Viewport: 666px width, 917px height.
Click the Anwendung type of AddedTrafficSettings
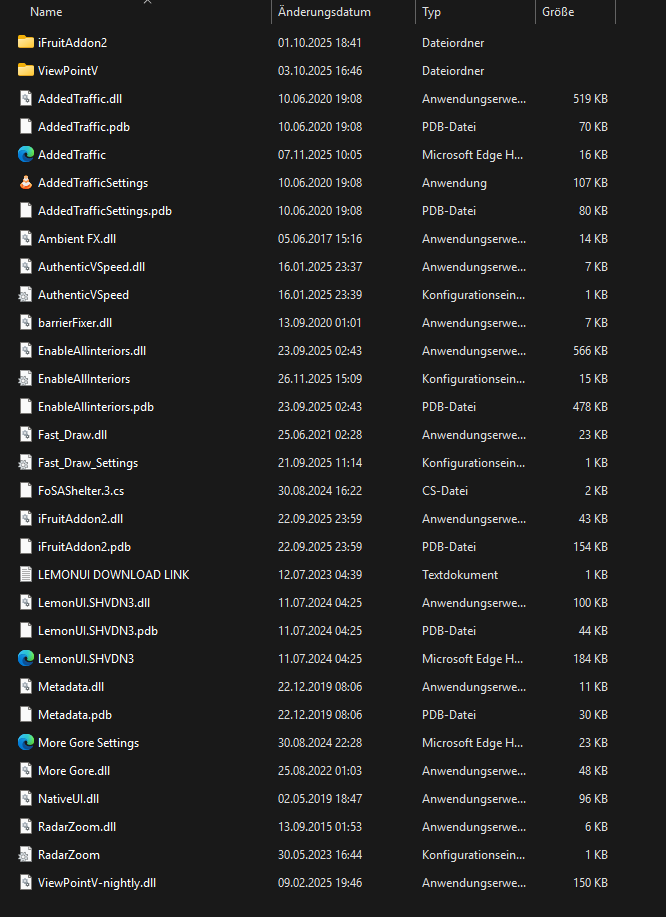pos(454,182)
